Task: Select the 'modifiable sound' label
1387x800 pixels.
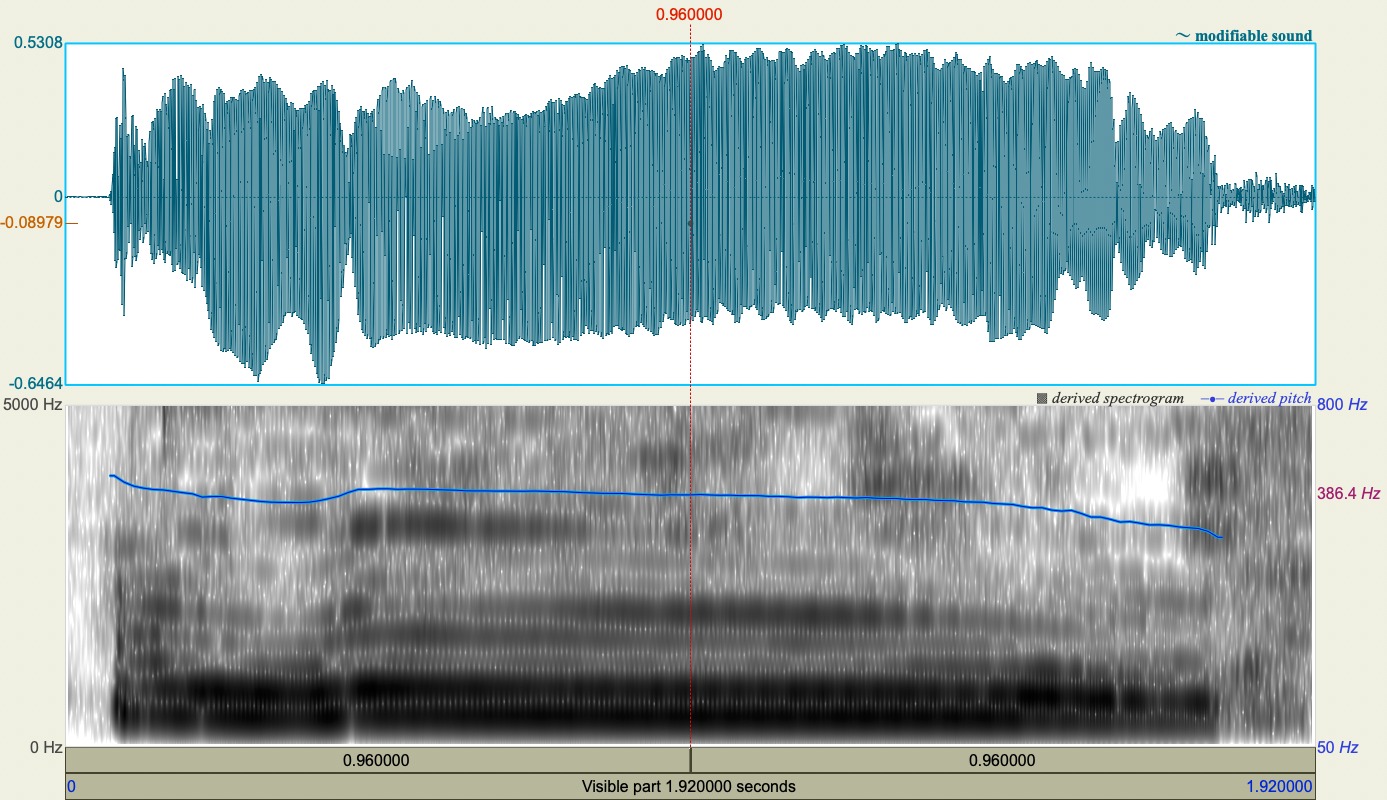Action: pos(1253,35)
